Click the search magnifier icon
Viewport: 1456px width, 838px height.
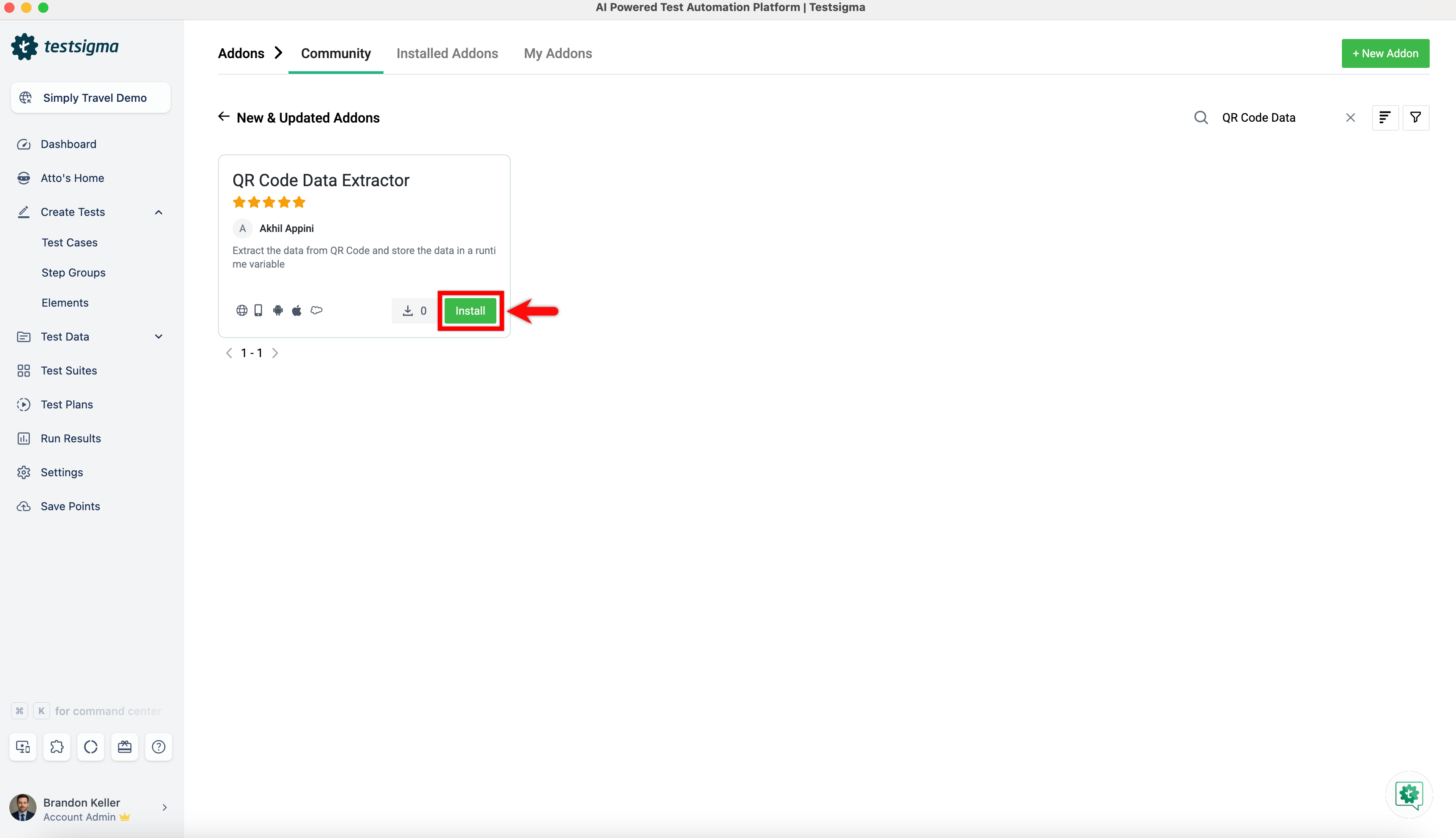tap(1200, 117)
